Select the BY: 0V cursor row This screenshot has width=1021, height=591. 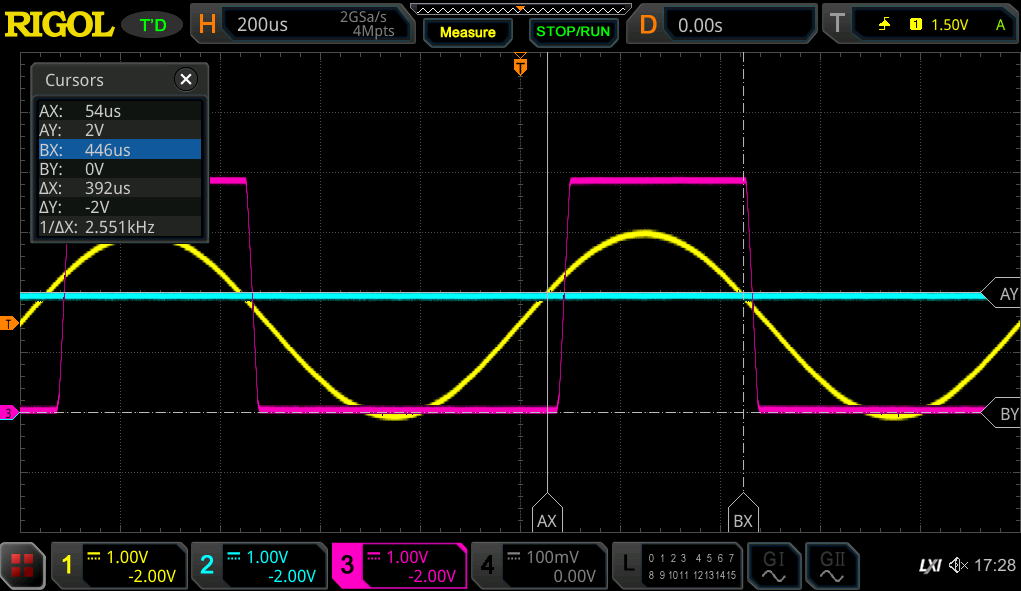(x=120, y=169)
